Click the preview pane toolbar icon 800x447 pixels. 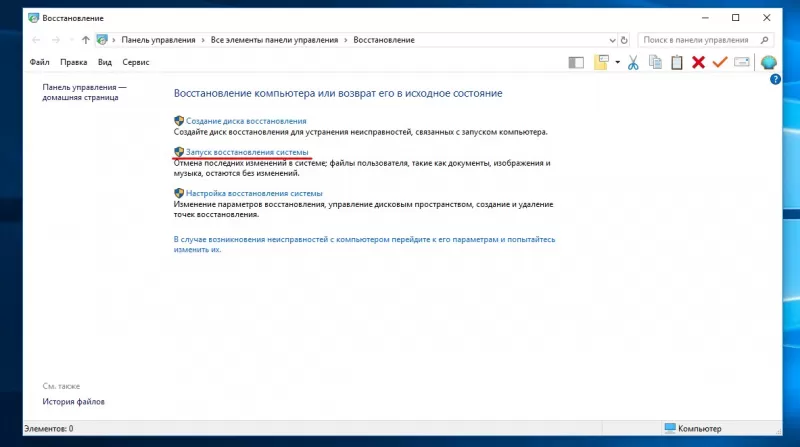[x=576, y=63]
